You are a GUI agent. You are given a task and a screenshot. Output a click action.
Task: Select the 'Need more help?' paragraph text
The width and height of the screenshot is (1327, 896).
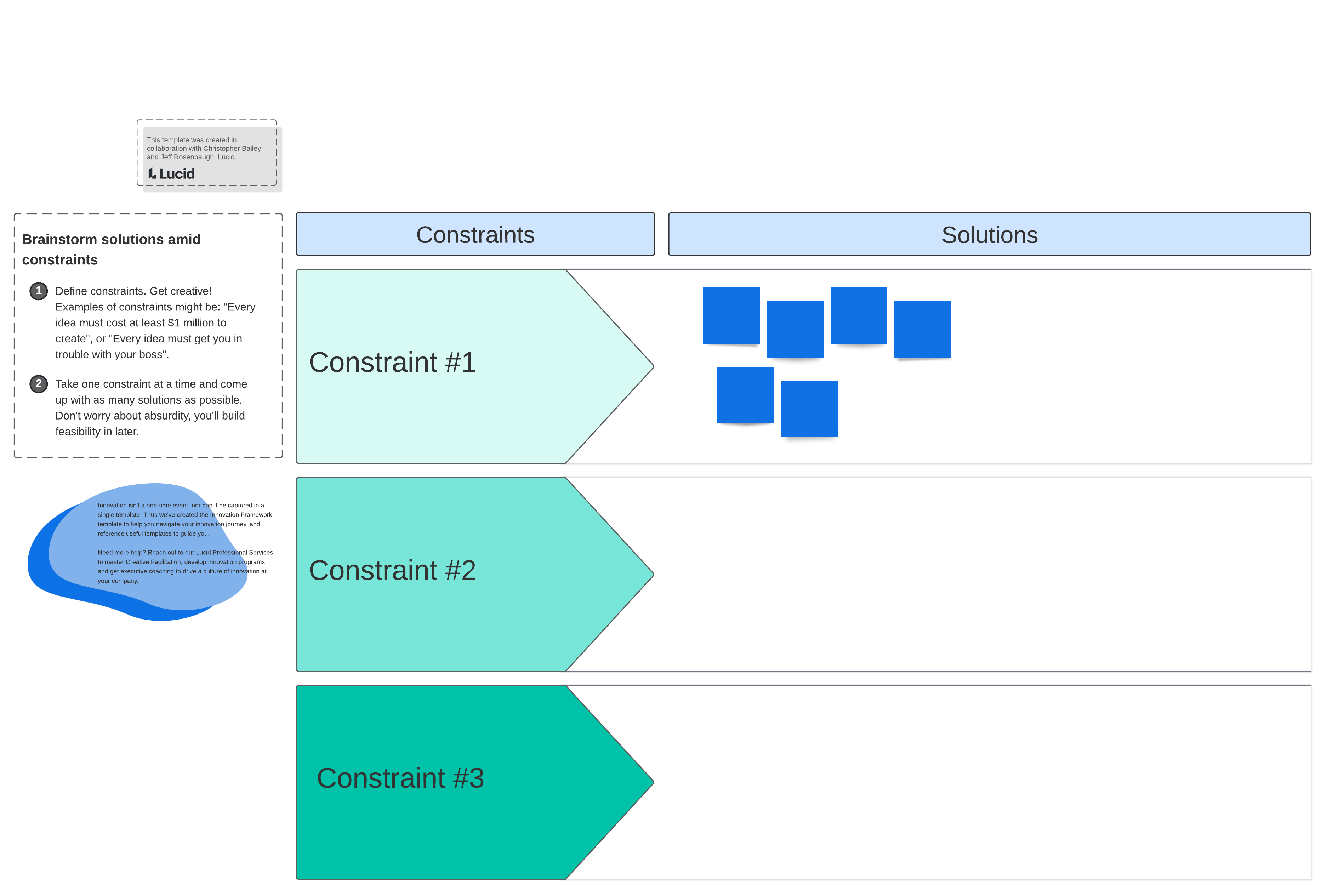point(184,566)
